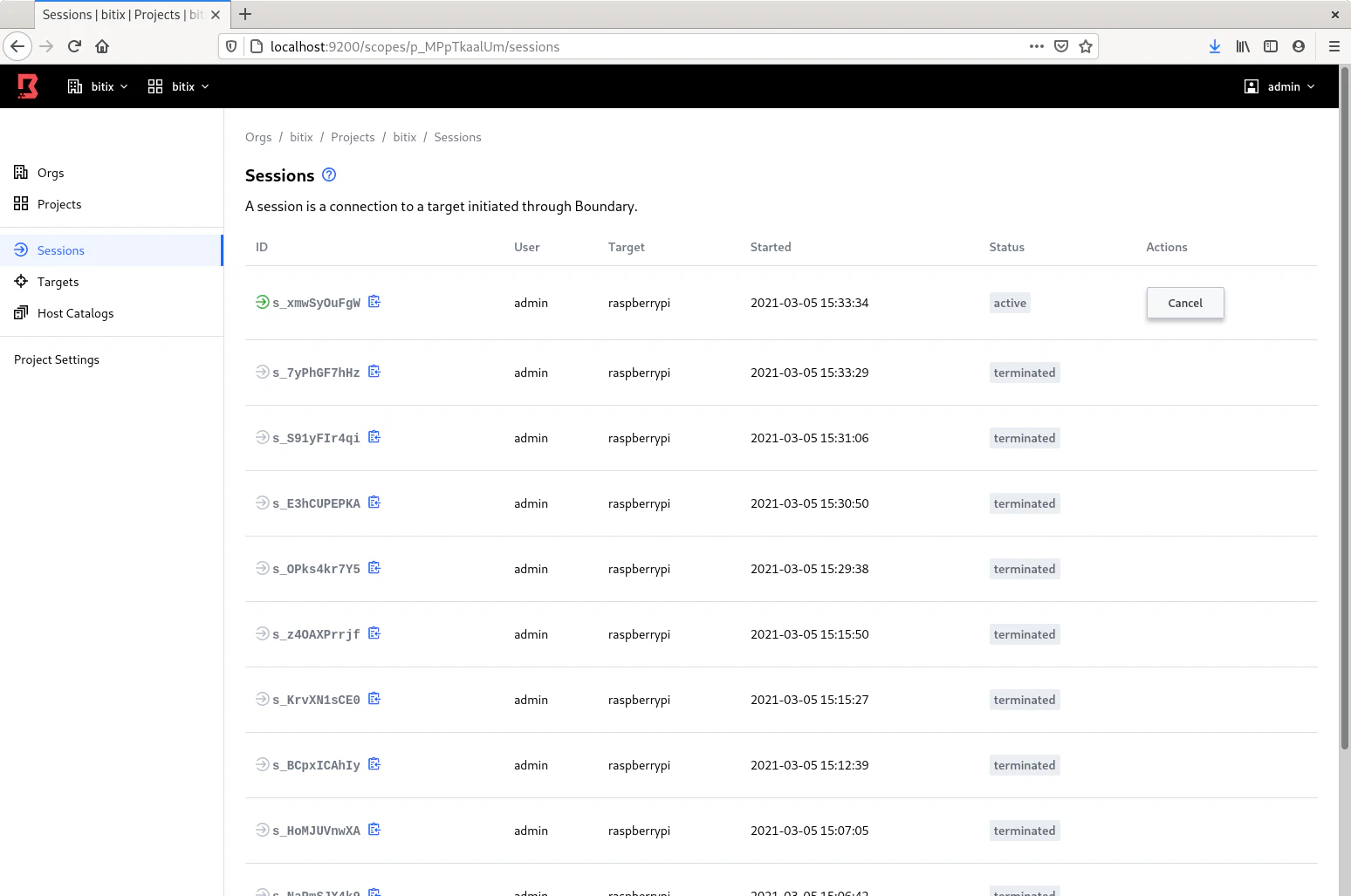Reload the page with refresh icon

pos(74,46)
